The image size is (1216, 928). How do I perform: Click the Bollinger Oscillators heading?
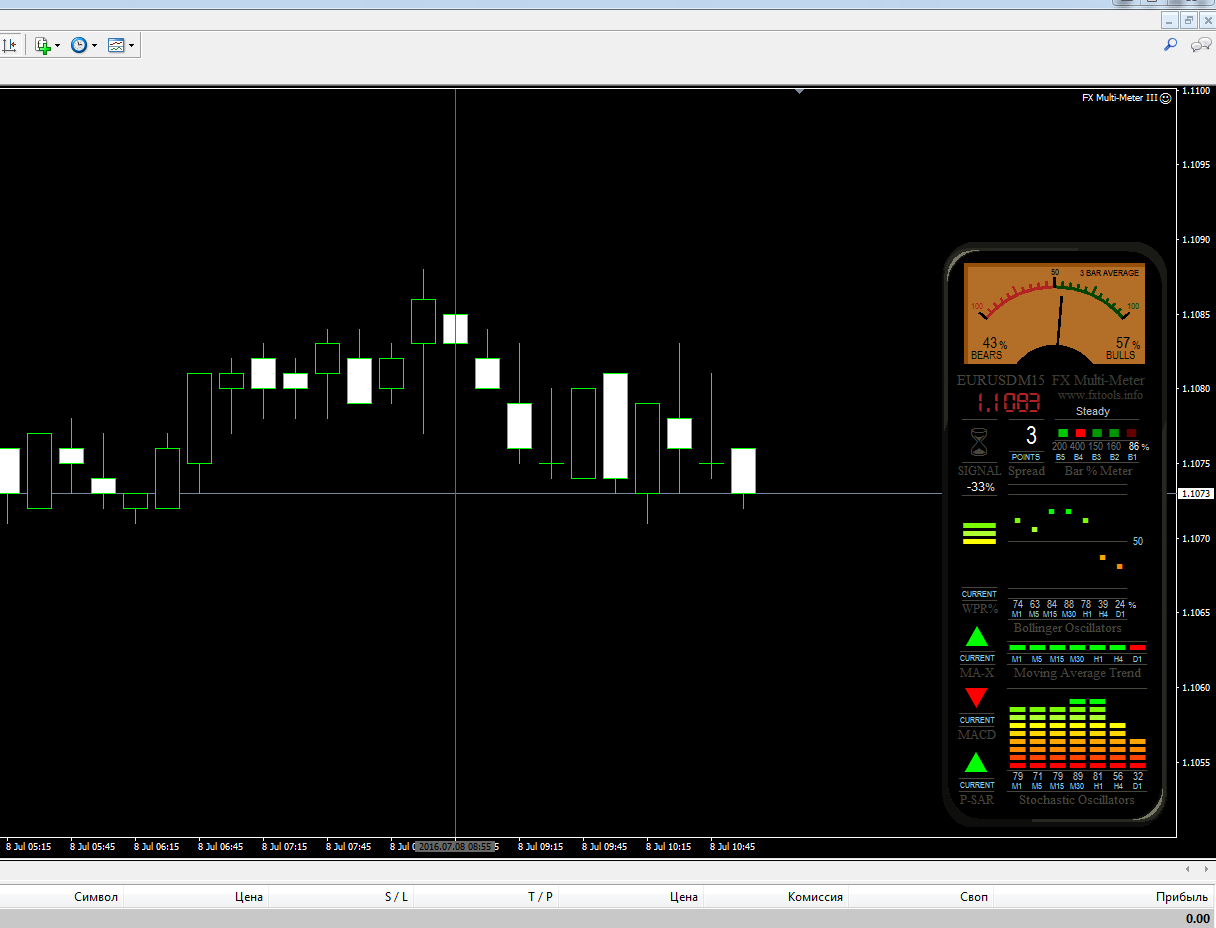click(1067, 628)
